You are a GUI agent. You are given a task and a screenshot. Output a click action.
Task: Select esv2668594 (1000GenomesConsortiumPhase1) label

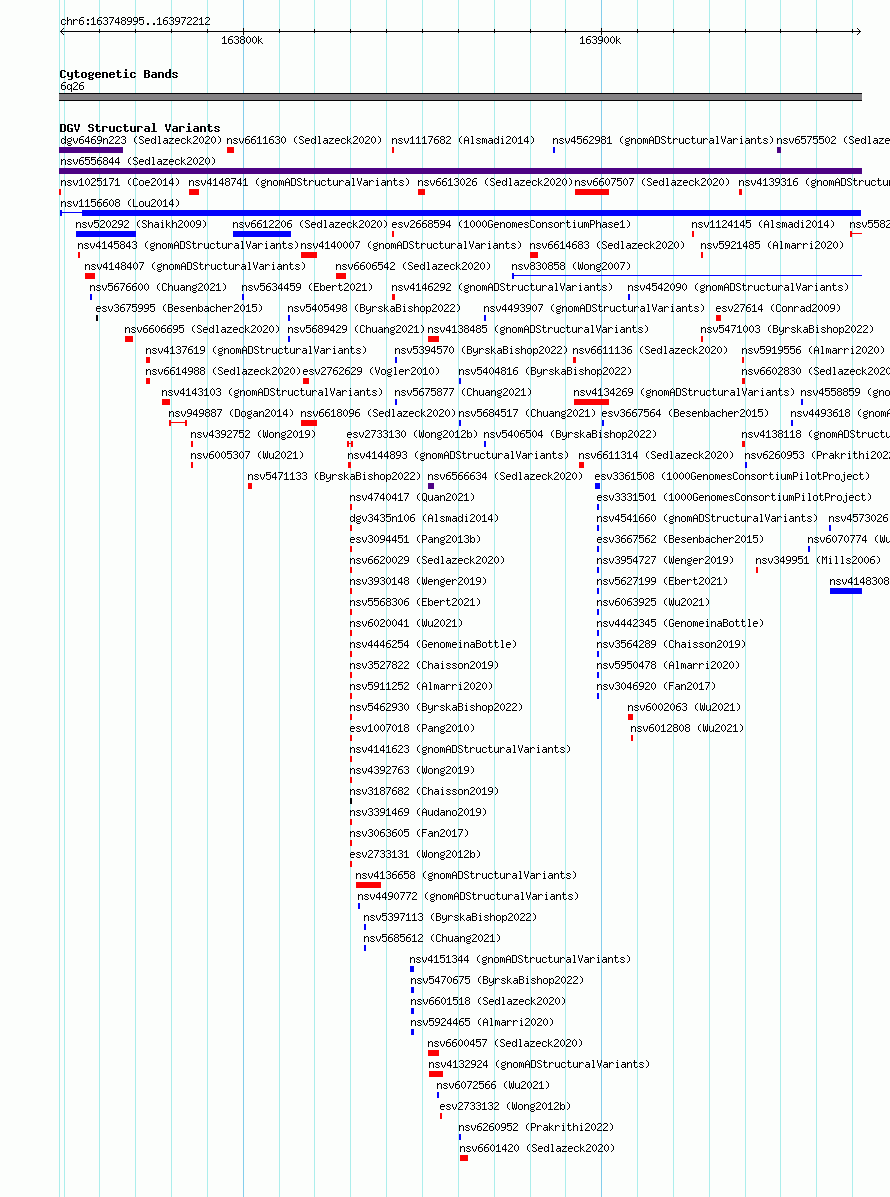point(511,224)
